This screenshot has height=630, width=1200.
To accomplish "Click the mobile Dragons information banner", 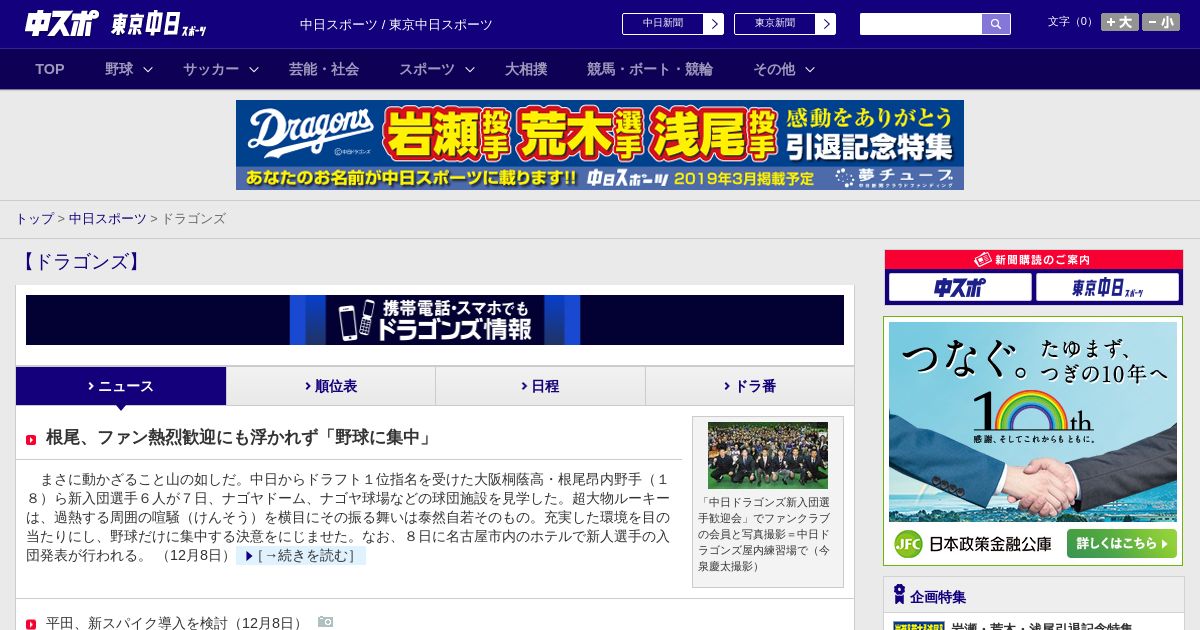I will point(435,320).
